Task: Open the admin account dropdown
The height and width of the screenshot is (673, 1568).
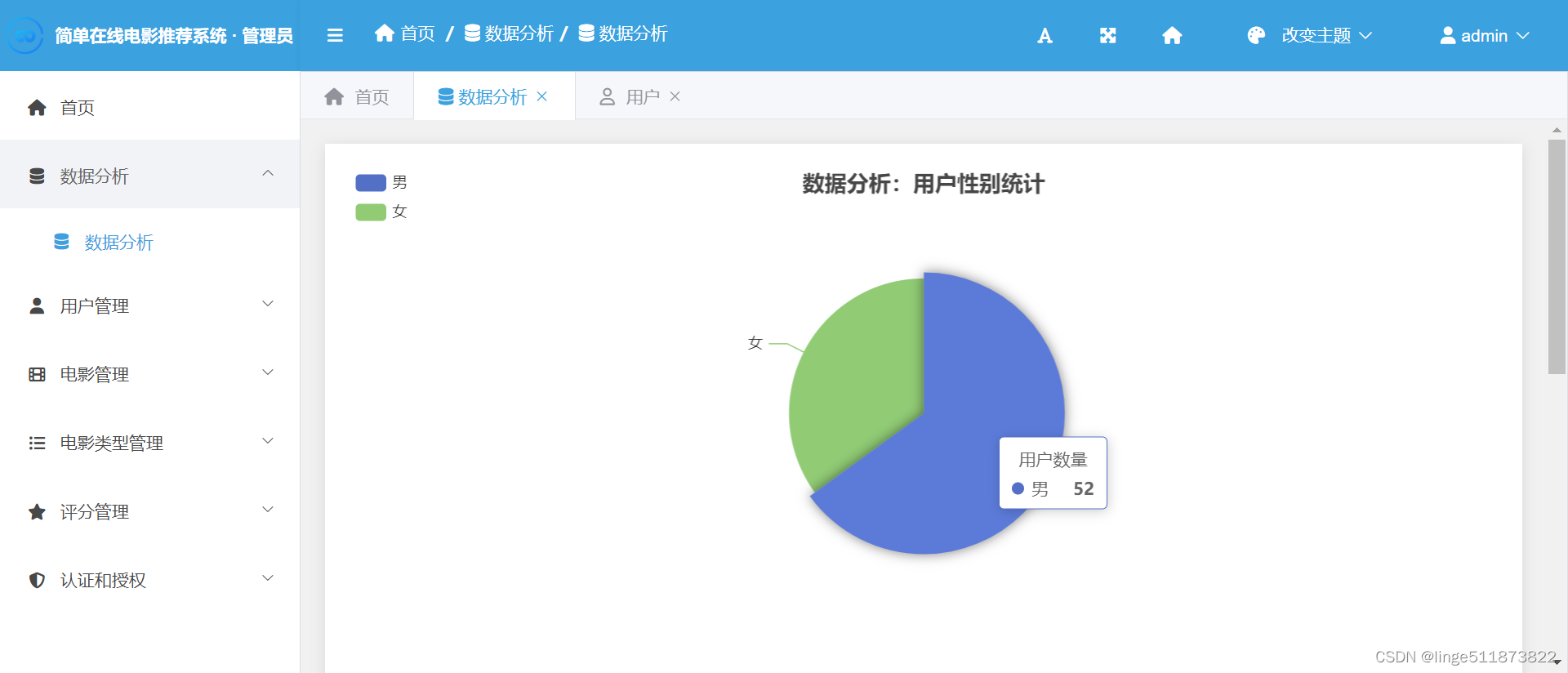Action: coord(1485,35)
